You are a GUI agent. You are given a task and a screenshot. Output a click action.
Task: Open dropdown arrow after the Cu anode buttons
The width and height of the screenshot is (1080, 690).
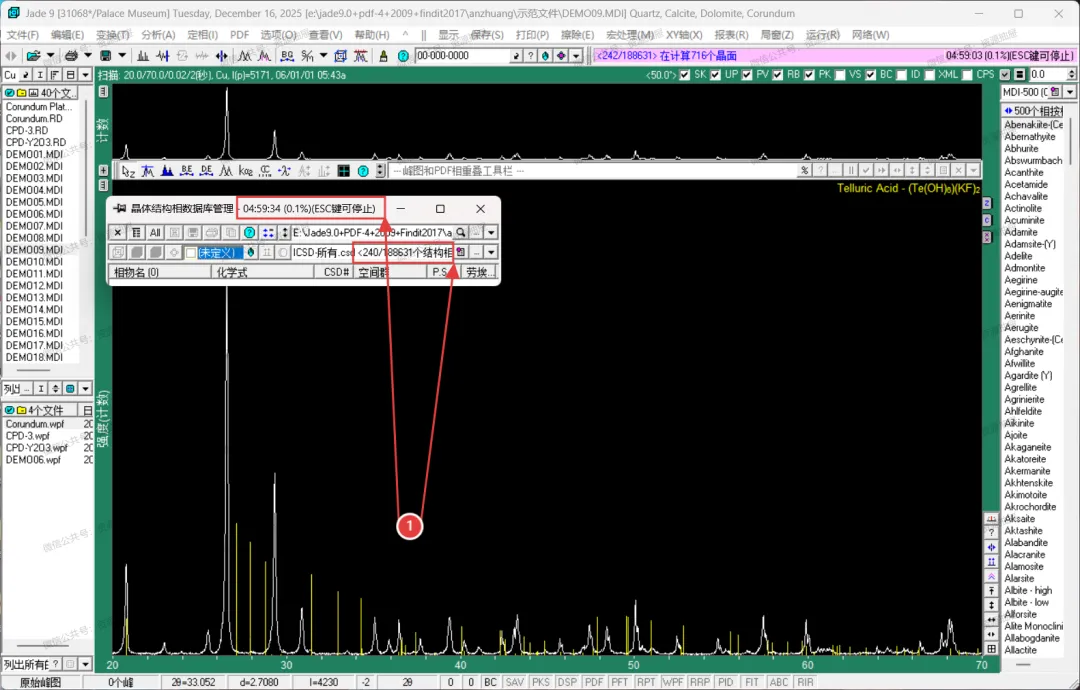[x=85, y=74]
